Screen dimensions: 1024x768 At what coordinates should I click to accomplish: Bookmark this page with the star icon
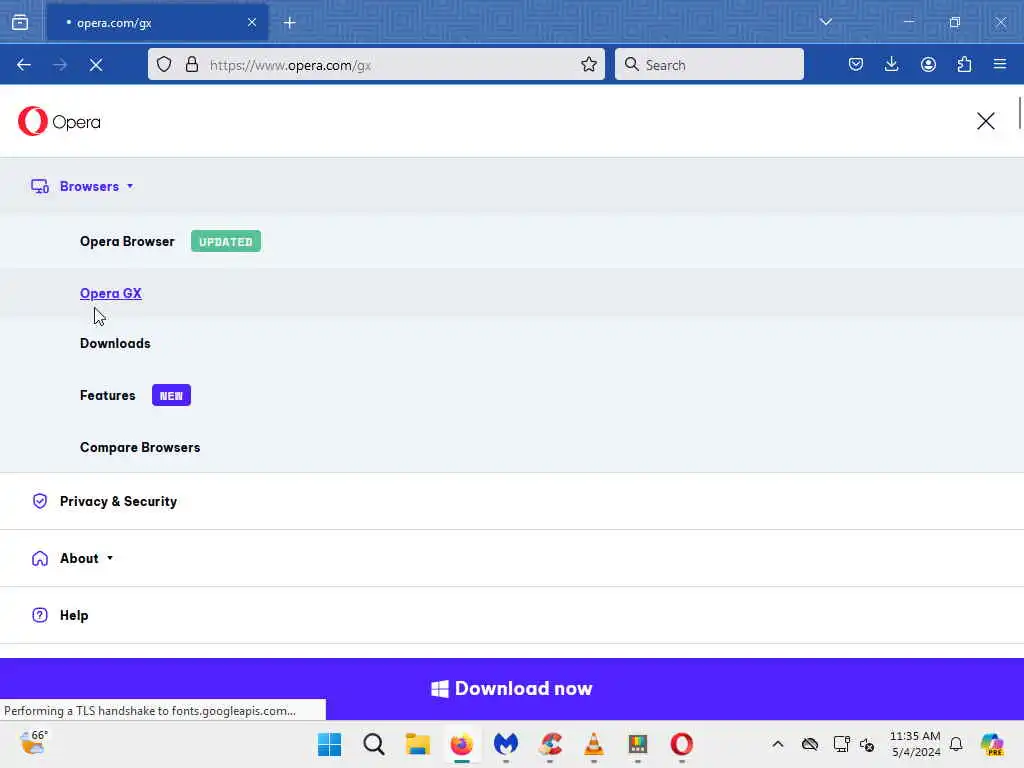click(589, 64)
